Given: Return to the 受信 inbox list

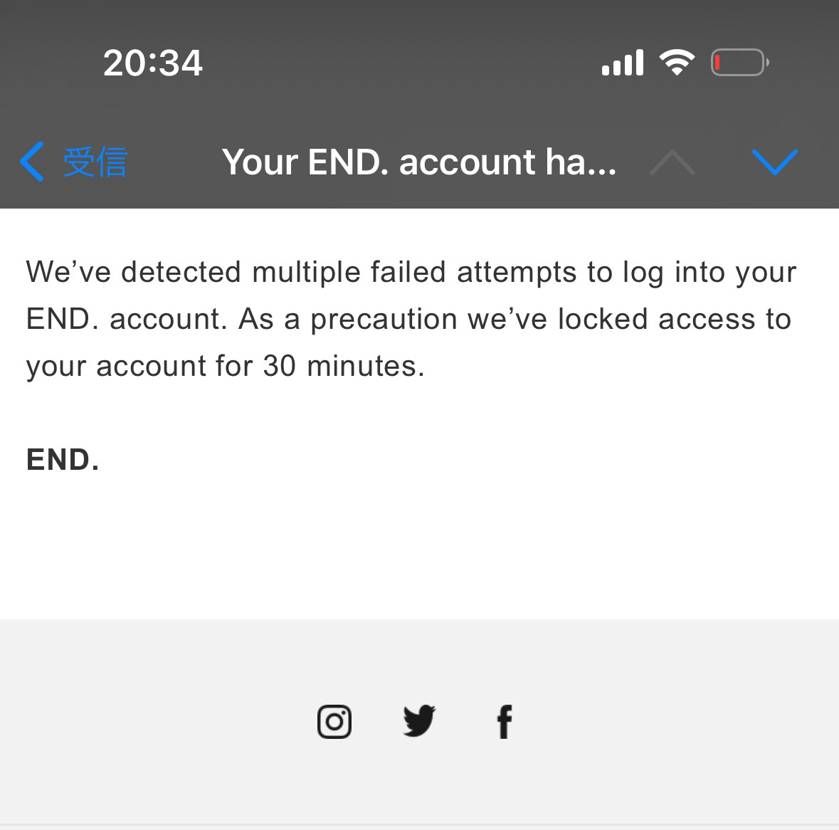Looking at the screenshot, I should click(95, 162).
